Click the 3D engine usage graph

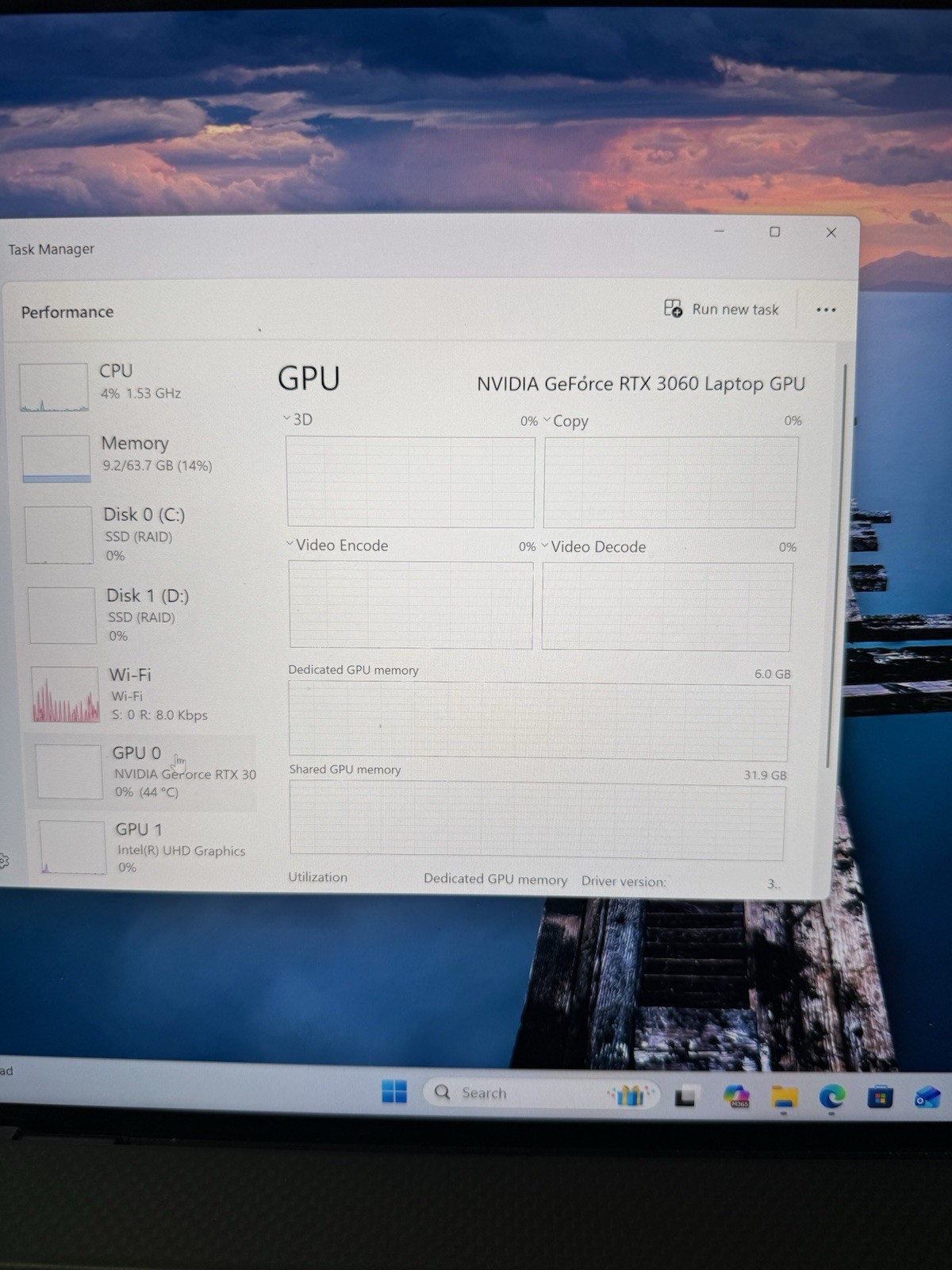pyautogui.click(x=410, y=482)
